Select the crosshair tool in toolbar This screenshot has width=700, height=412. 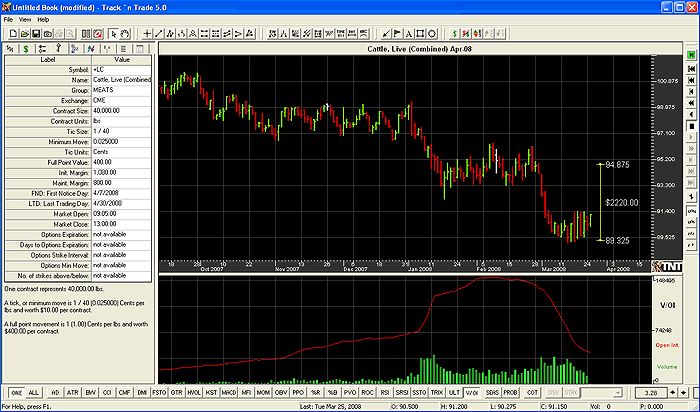(x=147, y=33)
